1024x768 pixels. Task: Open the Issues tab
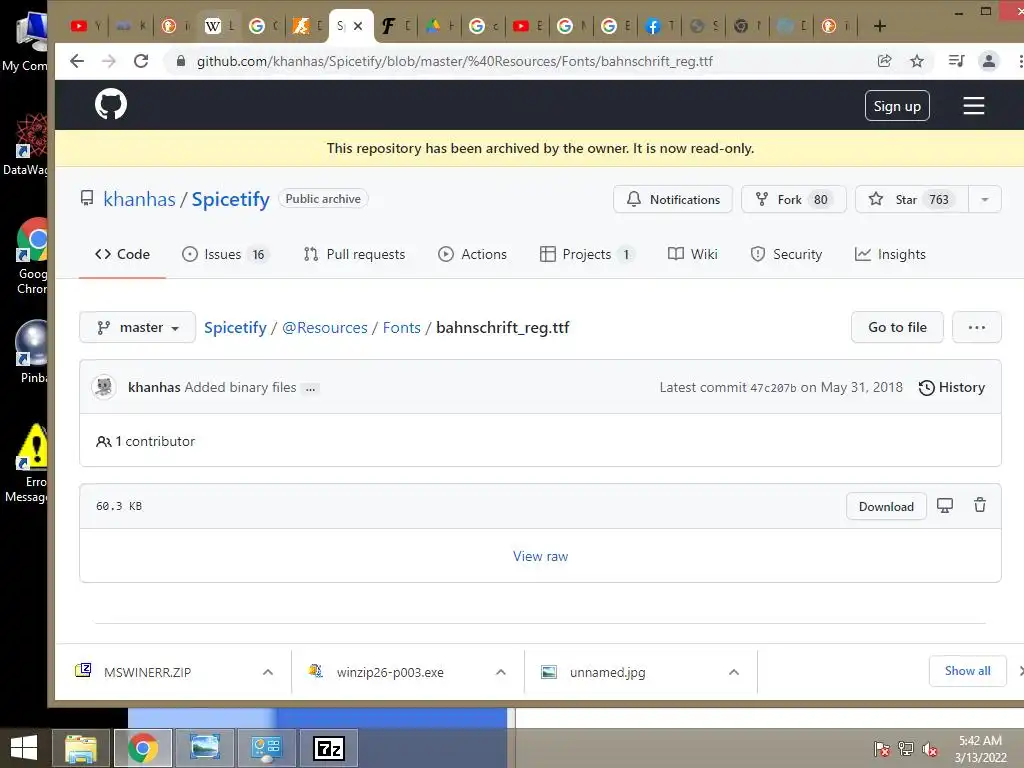pyautogui.click(x=225, y=254)
